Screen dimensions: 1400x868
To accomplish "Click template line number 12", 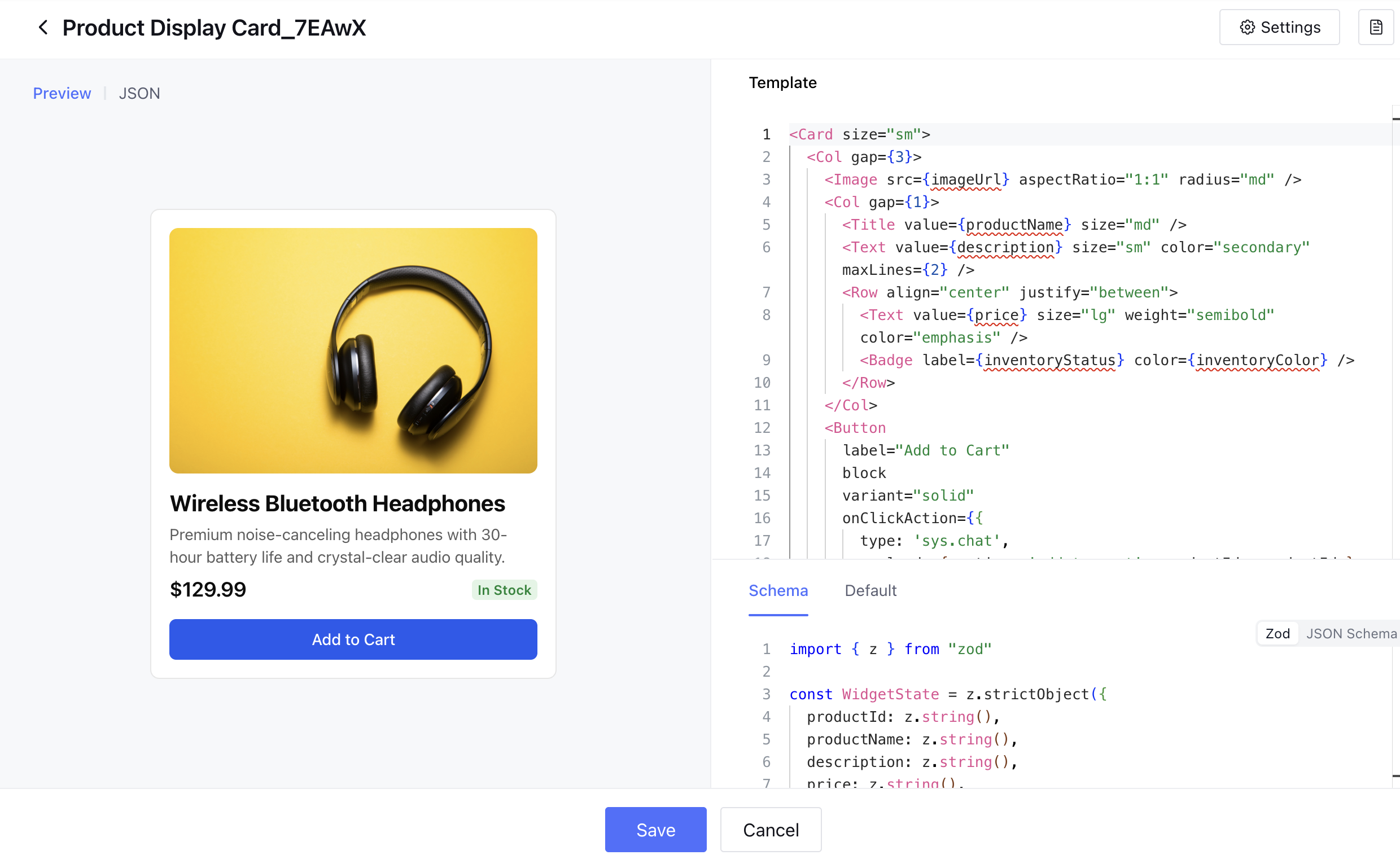I will coord(762,428).
